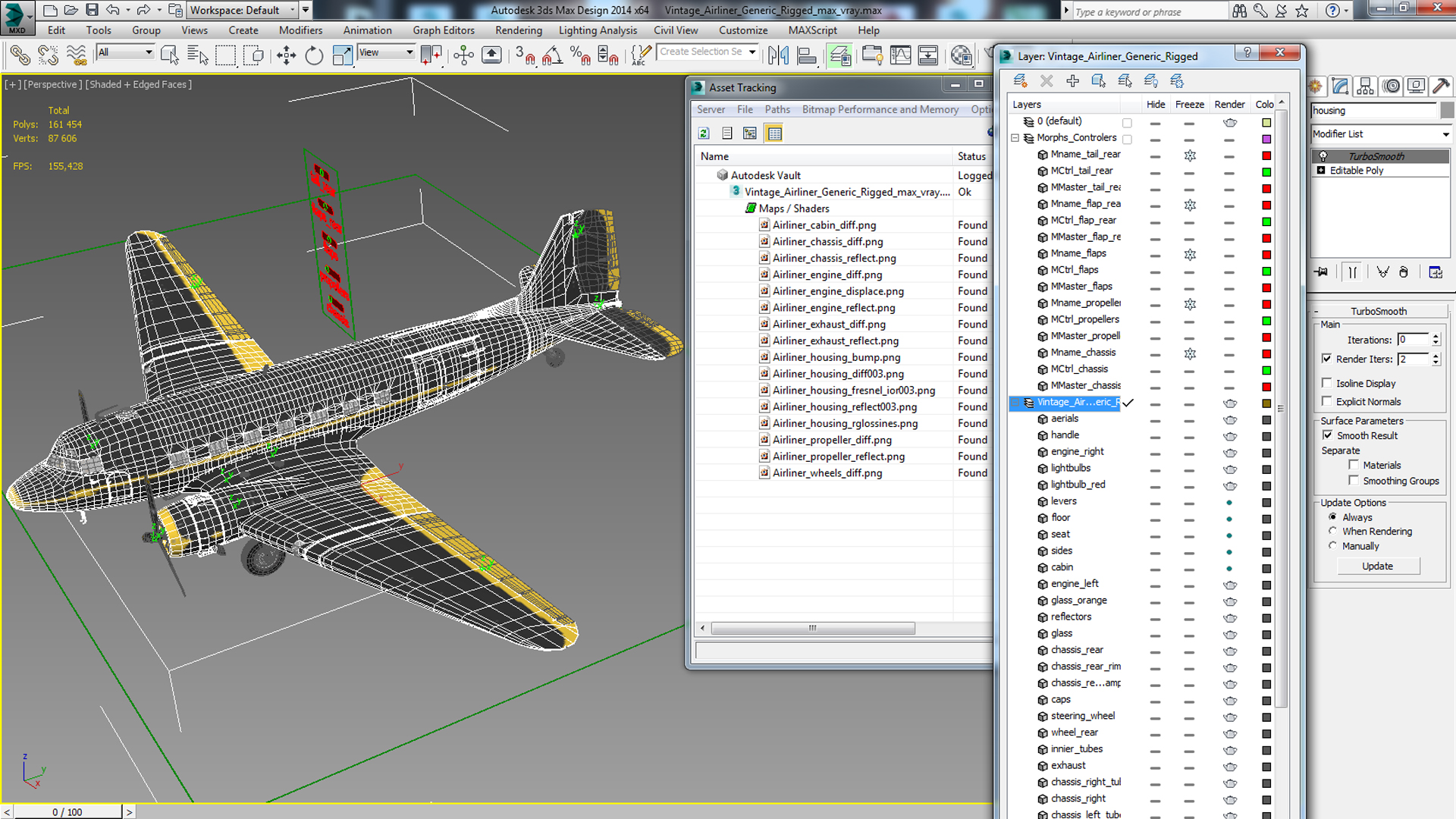This screenshot has height=819, width=1456.
Task: Activate the Select Object tool
Action: [170, 55]
